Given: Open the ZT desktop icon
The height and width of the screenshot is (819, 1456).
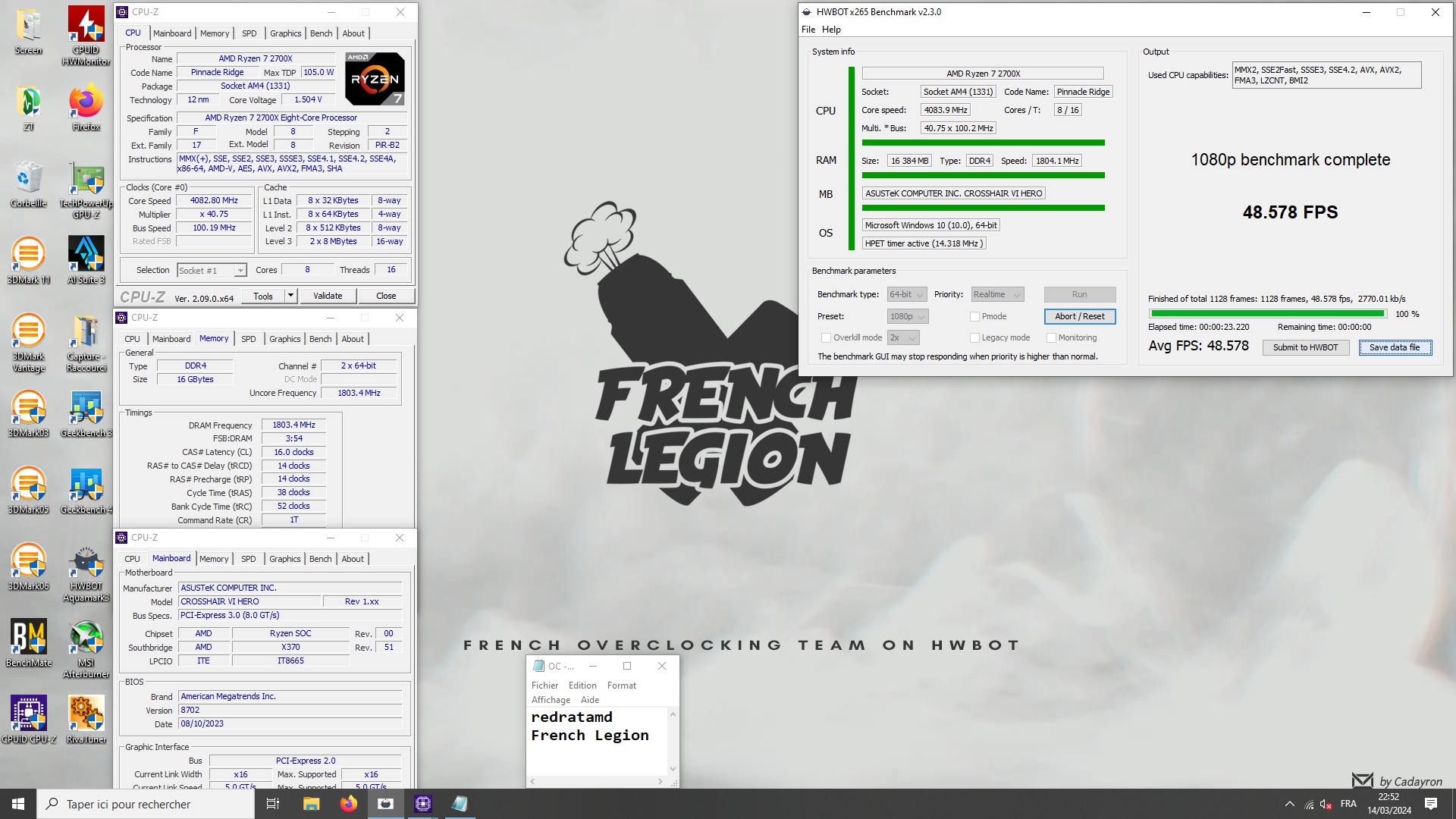Looking at the screenshot, I should click(x=29, y=108).
